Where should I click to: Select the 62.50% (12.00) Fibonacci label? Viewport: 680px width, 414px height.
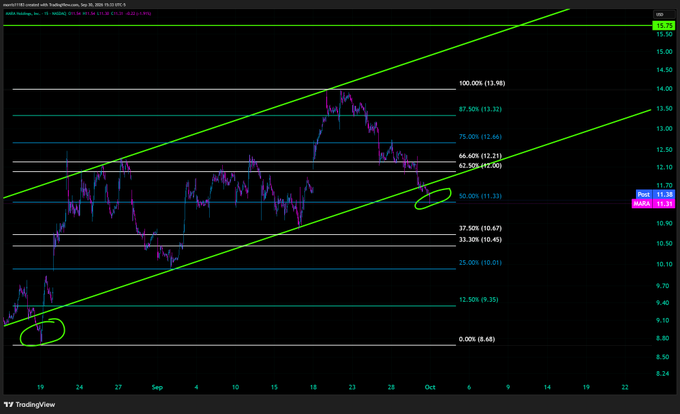click(x=480, y=166)
